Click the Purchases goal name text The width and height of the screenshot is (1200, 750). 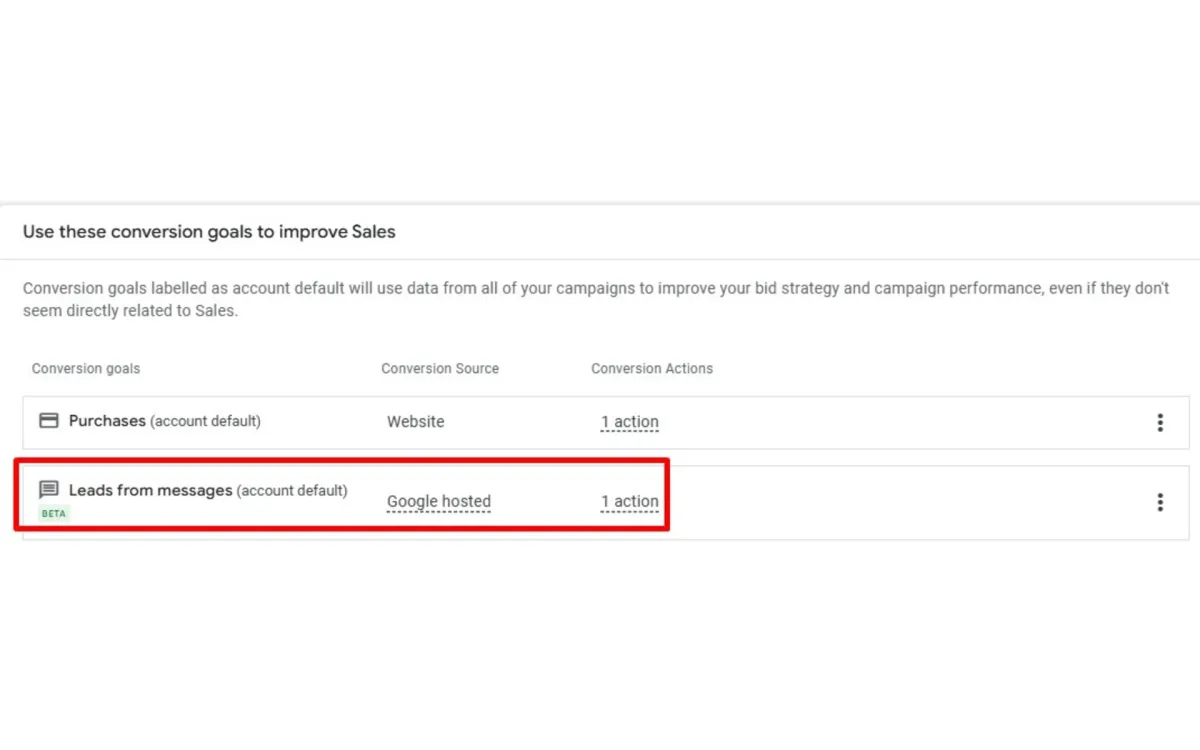coord(109,420)
